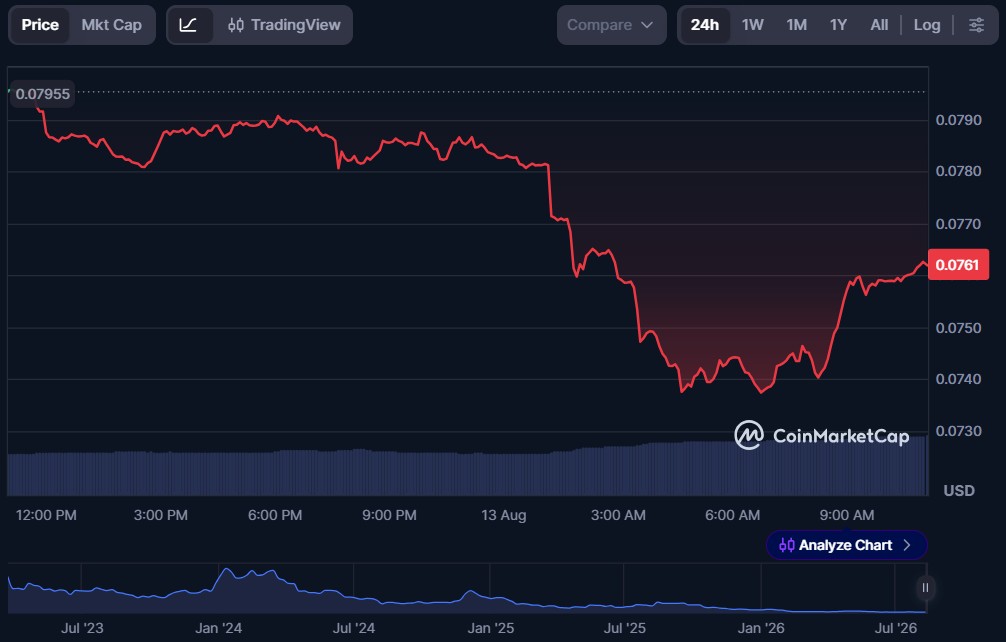Screen dimensions: 1006x642
Task: Click the 0.0770 price axis label
Action: [x=959, y=224]
